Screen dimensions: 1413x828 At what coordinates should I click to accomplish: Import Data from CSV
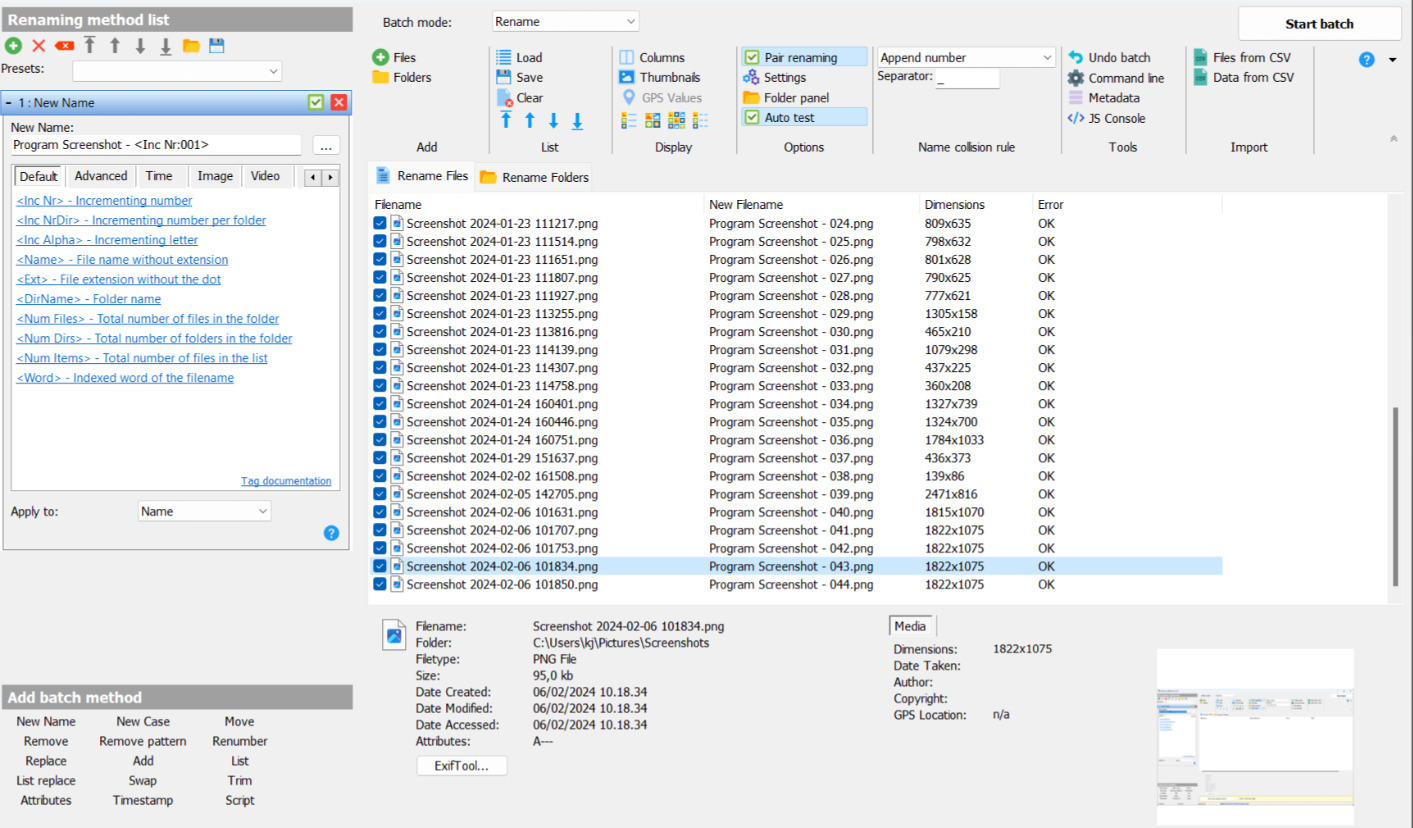(1243, 77)
